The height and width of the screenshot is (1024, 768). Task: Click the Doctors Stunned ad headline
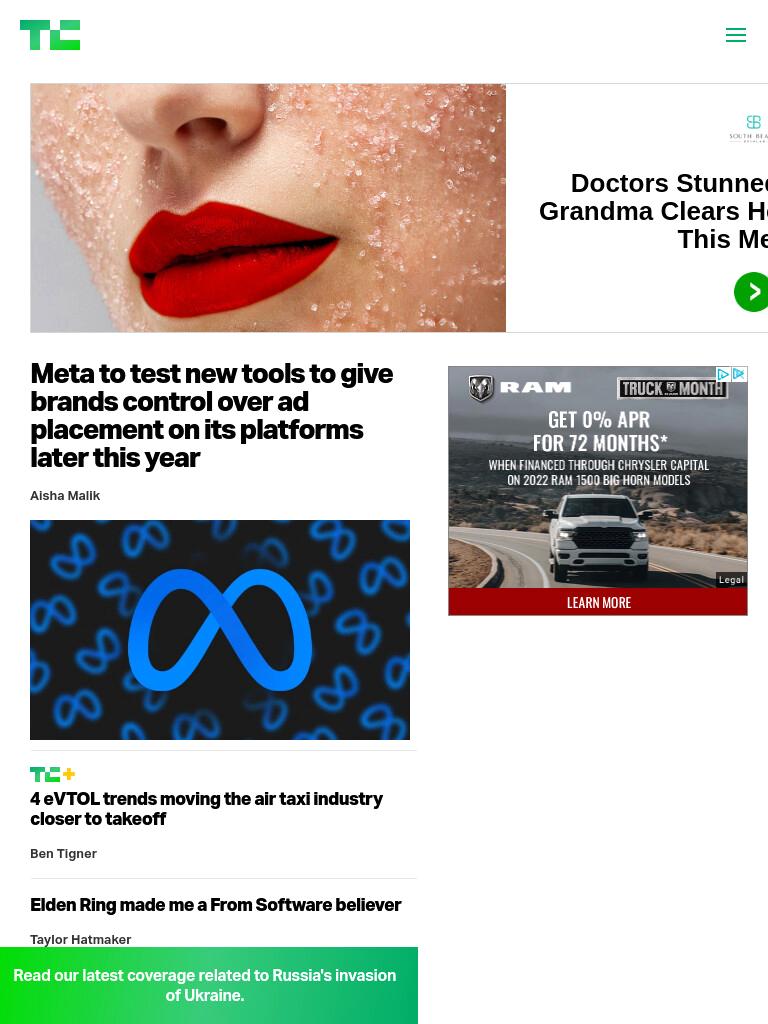click(653, 211)
